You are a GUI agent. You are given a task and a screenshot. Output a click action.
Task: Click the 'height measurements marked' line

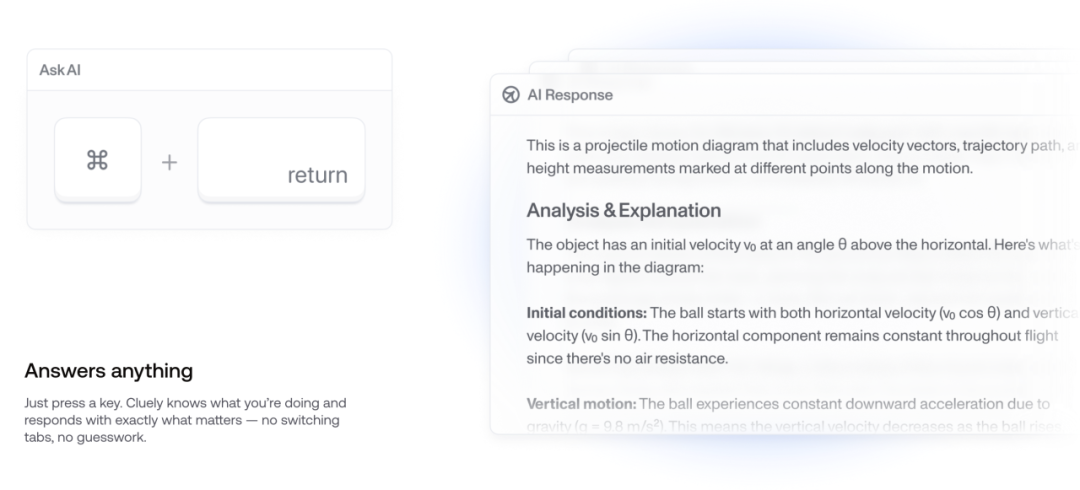749,168
